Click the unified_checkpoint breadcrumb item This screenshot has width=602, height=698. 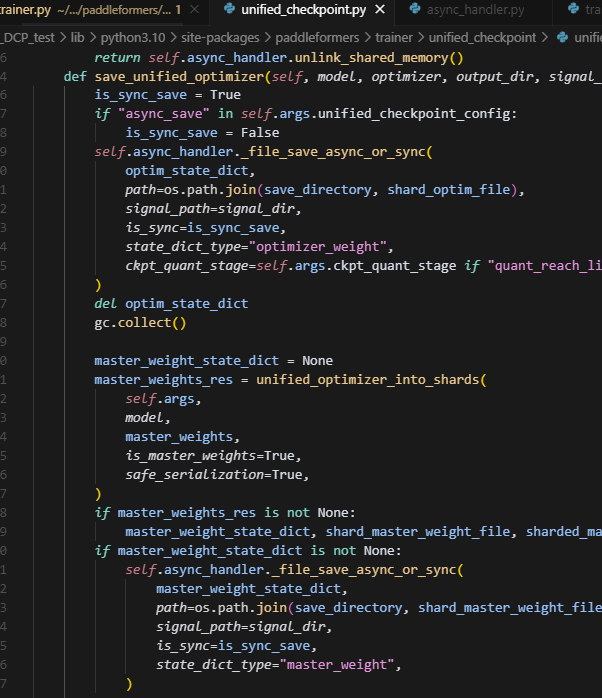(482, 38)
